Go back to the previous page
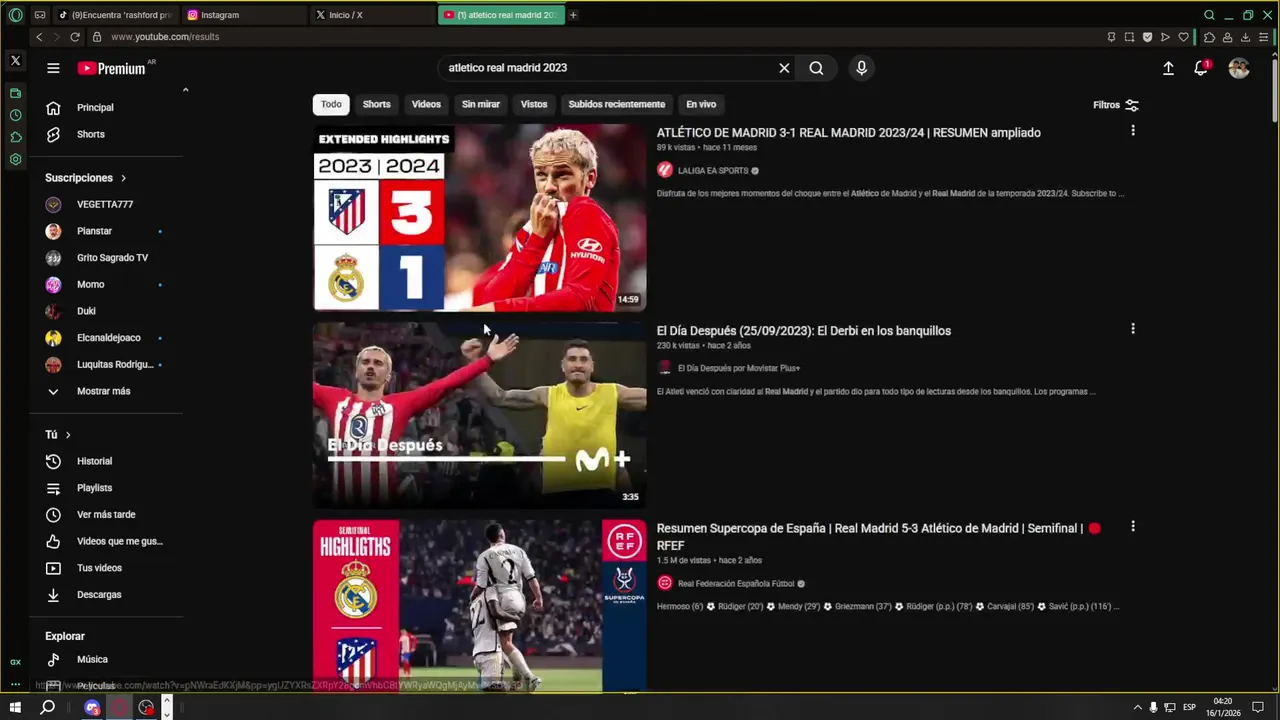The height and width of the screenshot is (720, 1280). (x=39, y=37)
